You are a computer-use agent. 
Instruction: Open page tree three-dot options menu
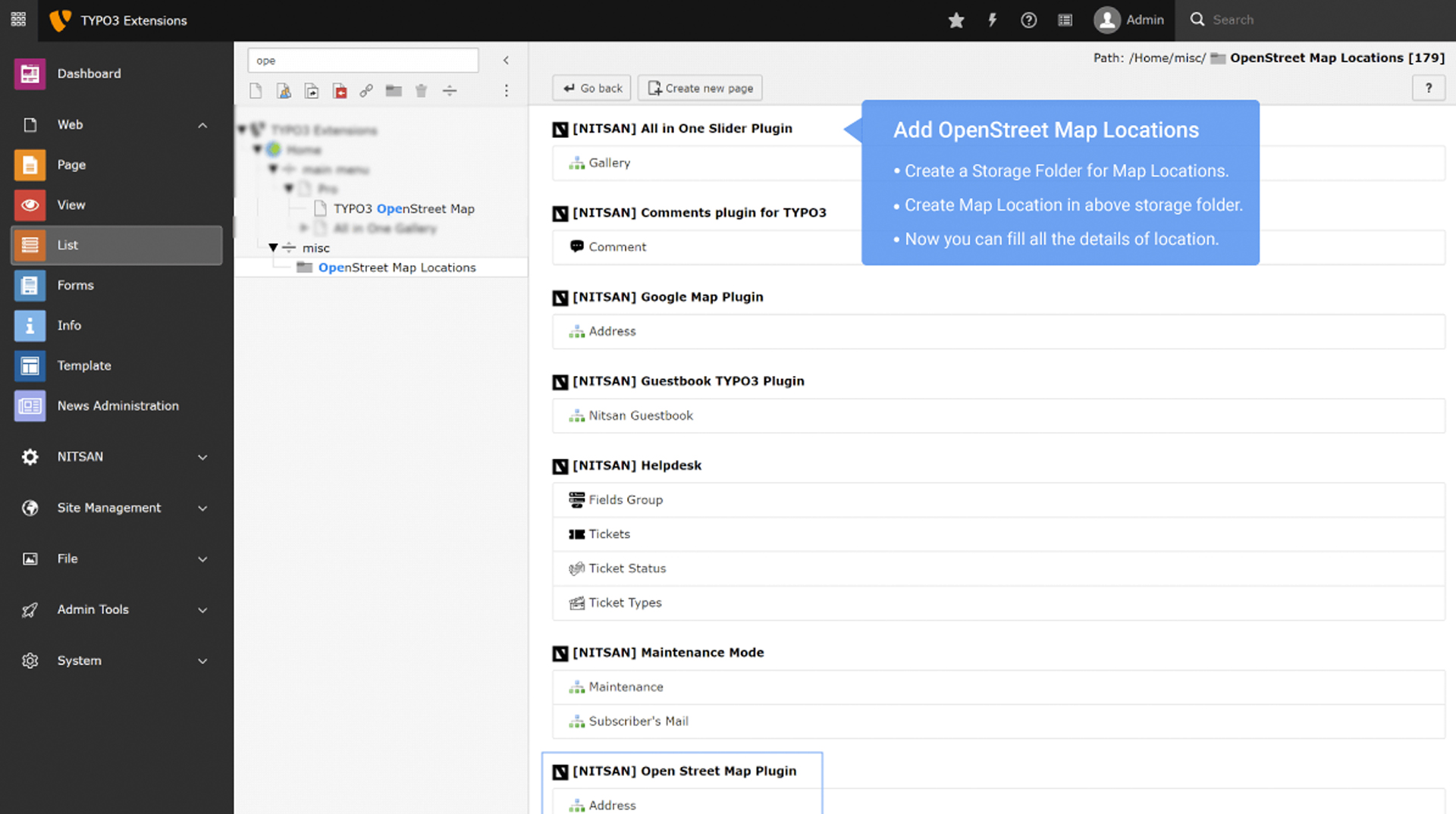pos(507,91)
